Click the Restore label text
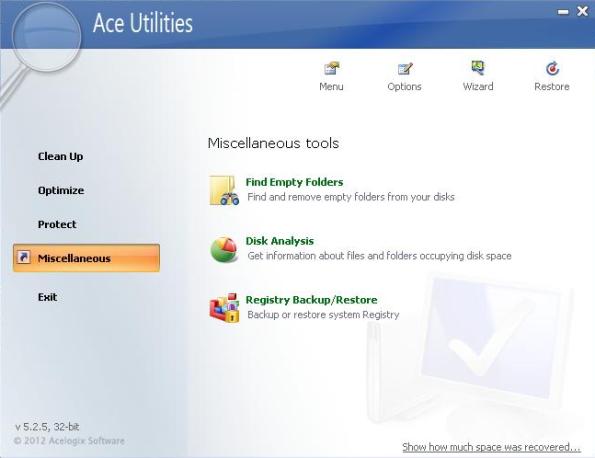 [x=552, y=87]
